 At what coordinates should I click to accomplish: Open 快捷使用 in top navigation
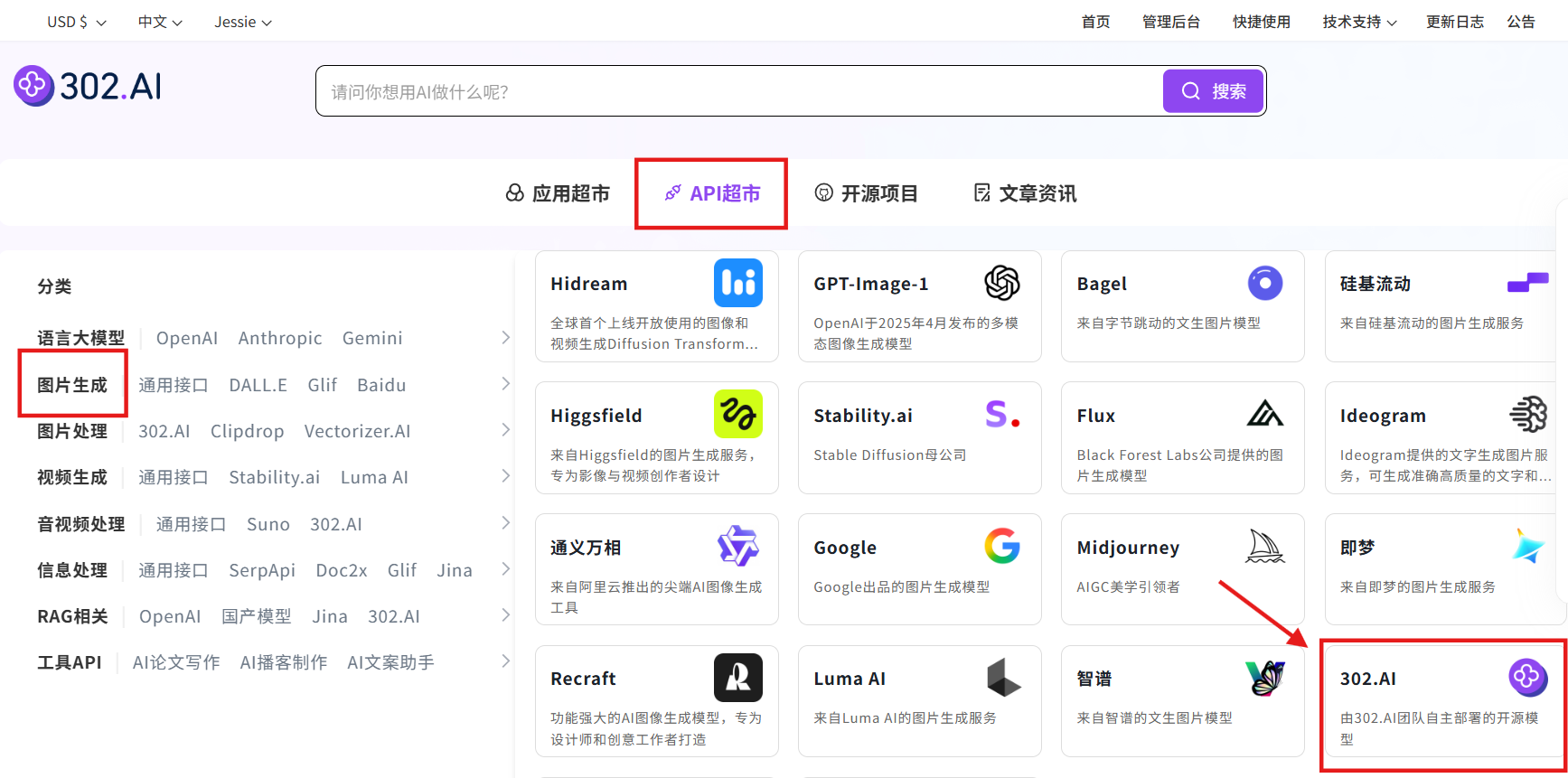tap(1262, 22)
